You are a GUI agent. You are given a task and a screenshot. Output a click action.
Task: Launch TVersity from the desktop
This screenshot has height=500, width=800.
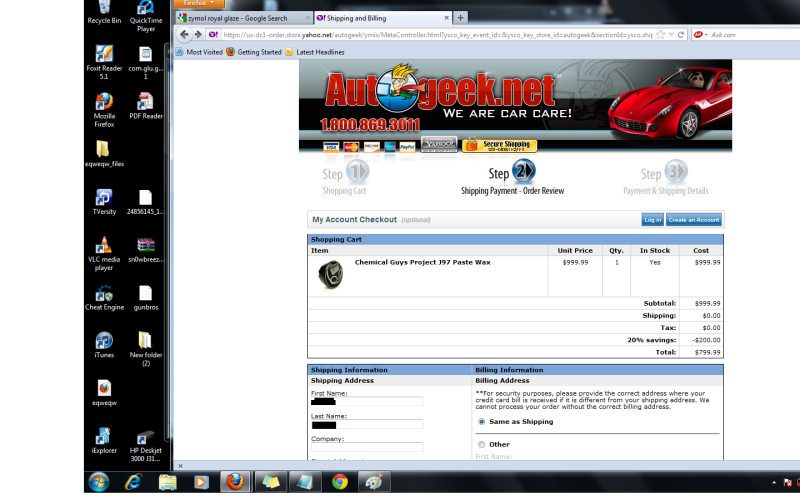(104, 202)
